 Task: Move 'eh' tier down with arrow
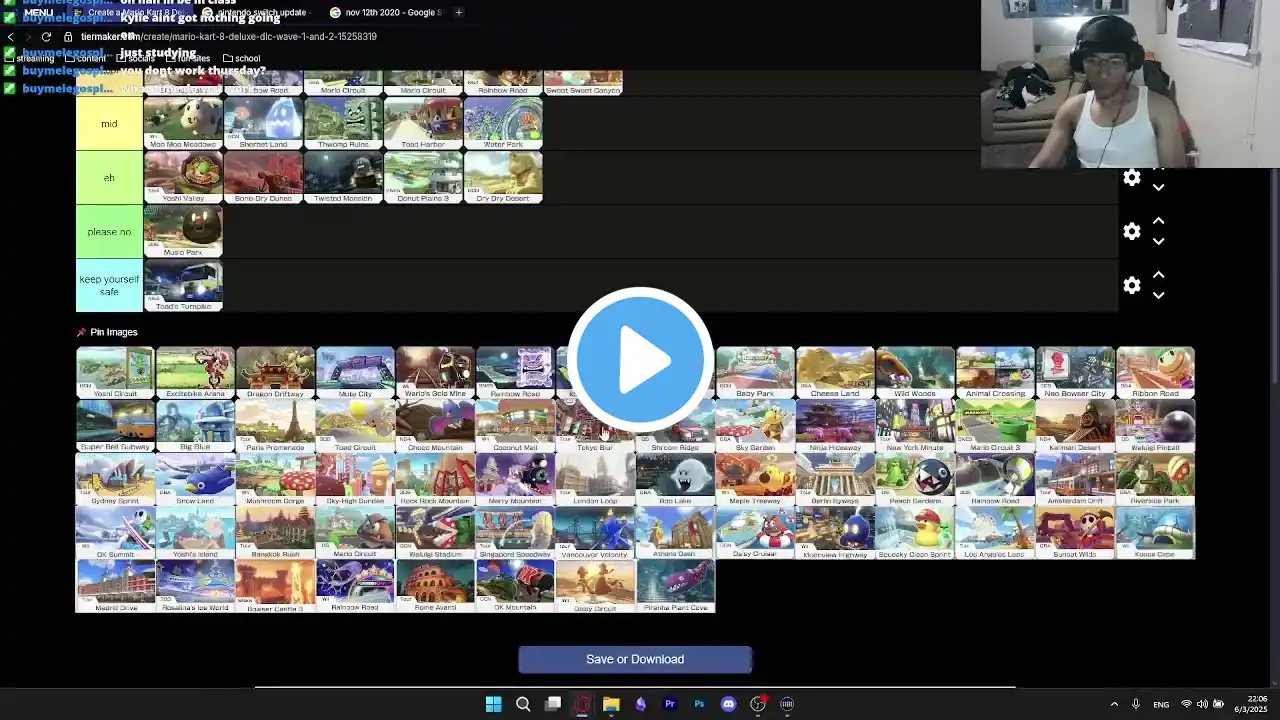coord(1158,187)
